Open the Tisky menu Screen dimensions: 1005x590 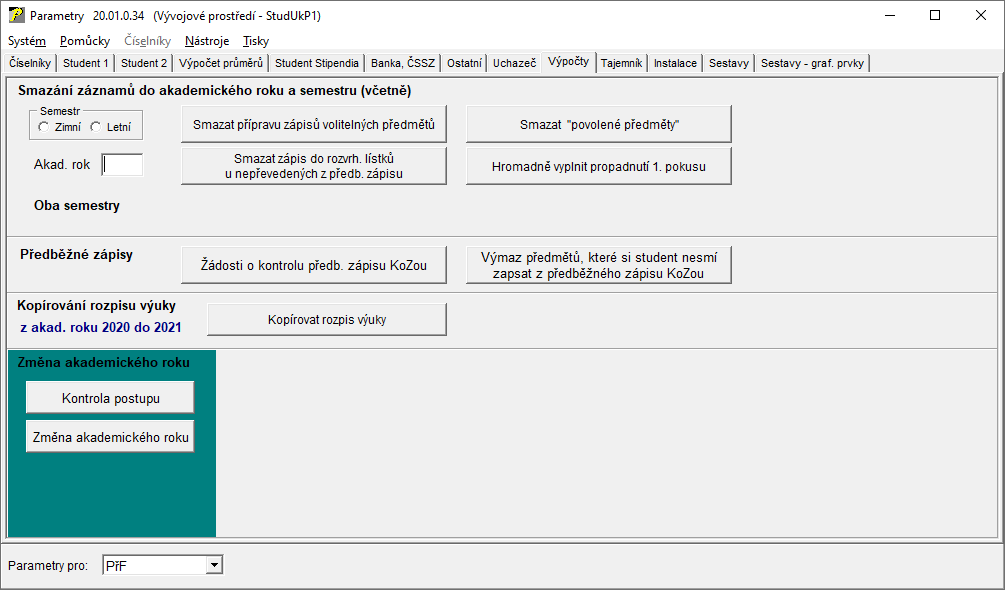(256, 41)
